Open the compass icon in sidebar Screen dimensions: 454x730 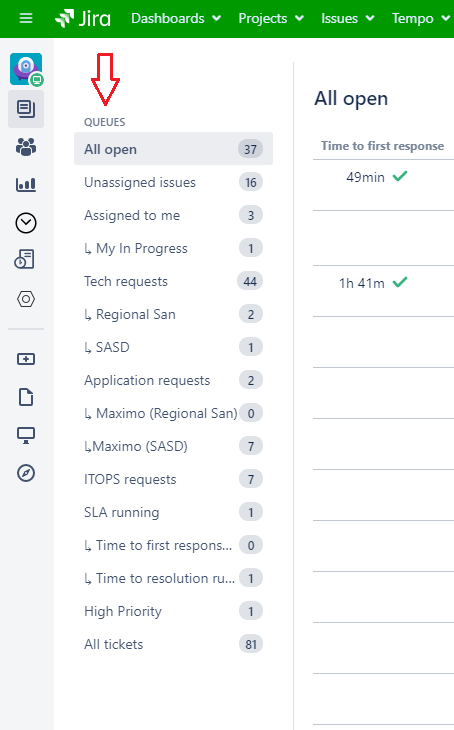(x=26, y=473)
